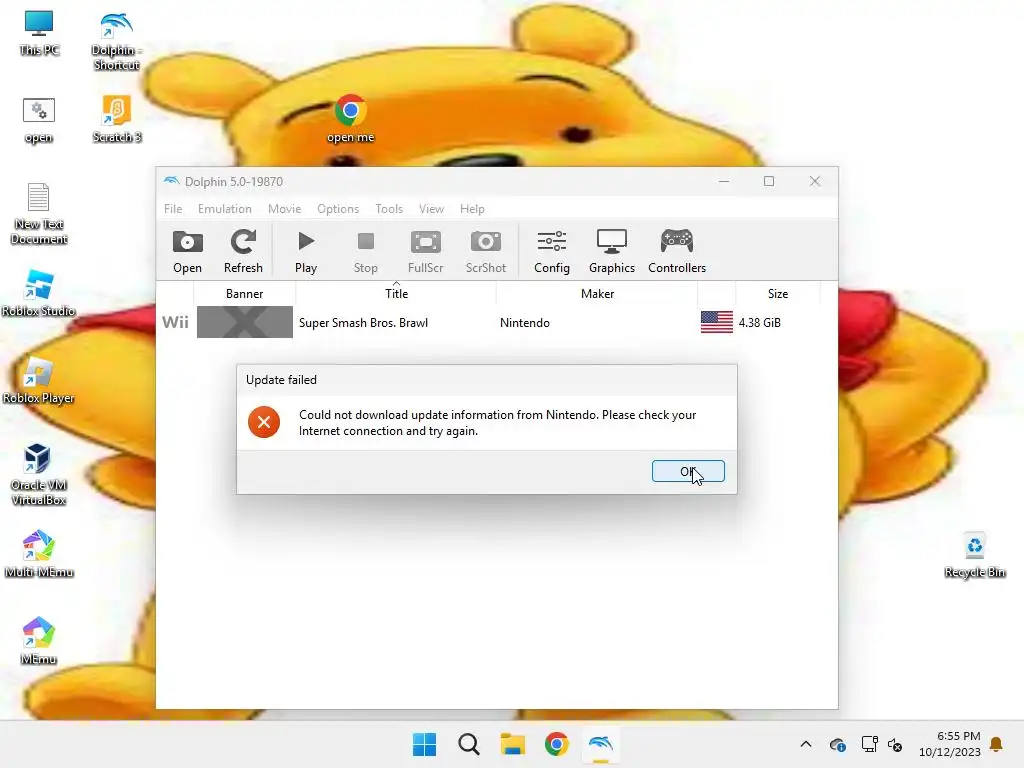Confirm the Update failed dialog with OK
Viewport: 1024px width, 768px height.
[688, 471]
